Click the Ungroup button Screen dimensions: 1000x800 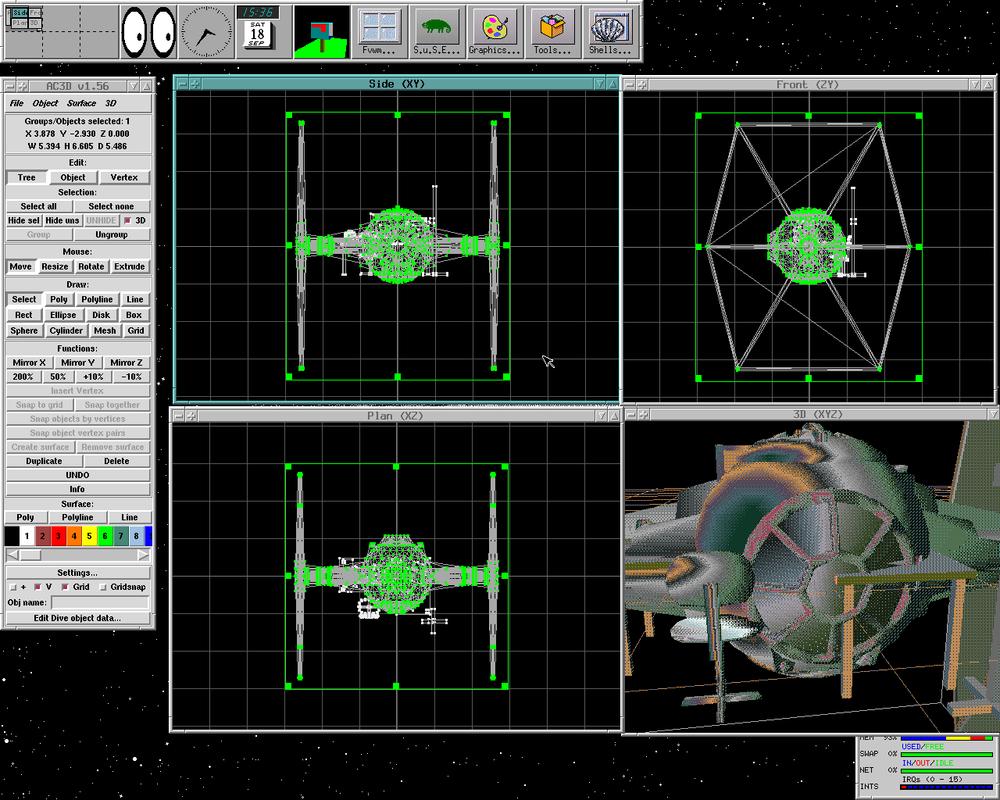tap(111, 234)
